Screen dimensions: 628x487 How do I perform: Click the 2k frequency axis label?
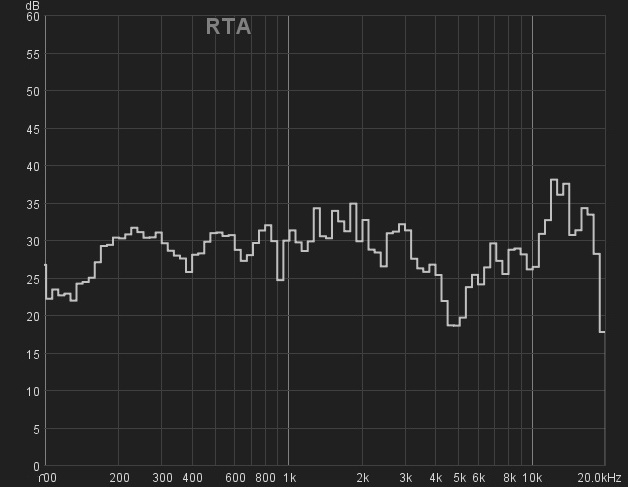point(363,478)
